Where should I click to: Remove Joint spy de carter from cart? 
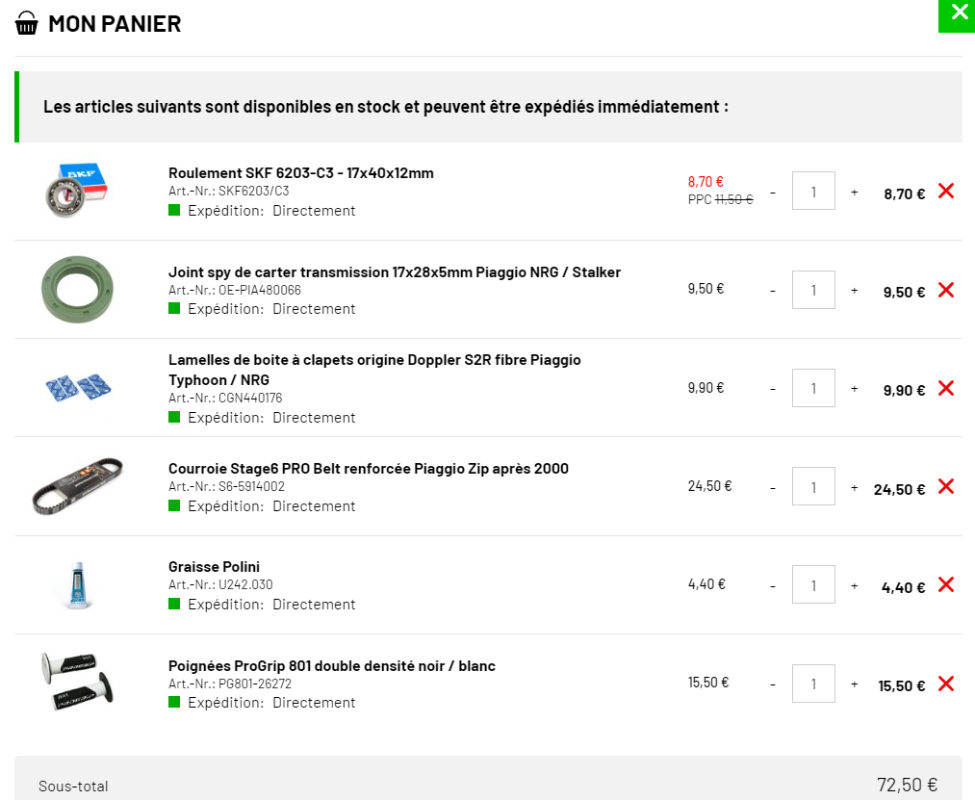click(x=946, y=290)
